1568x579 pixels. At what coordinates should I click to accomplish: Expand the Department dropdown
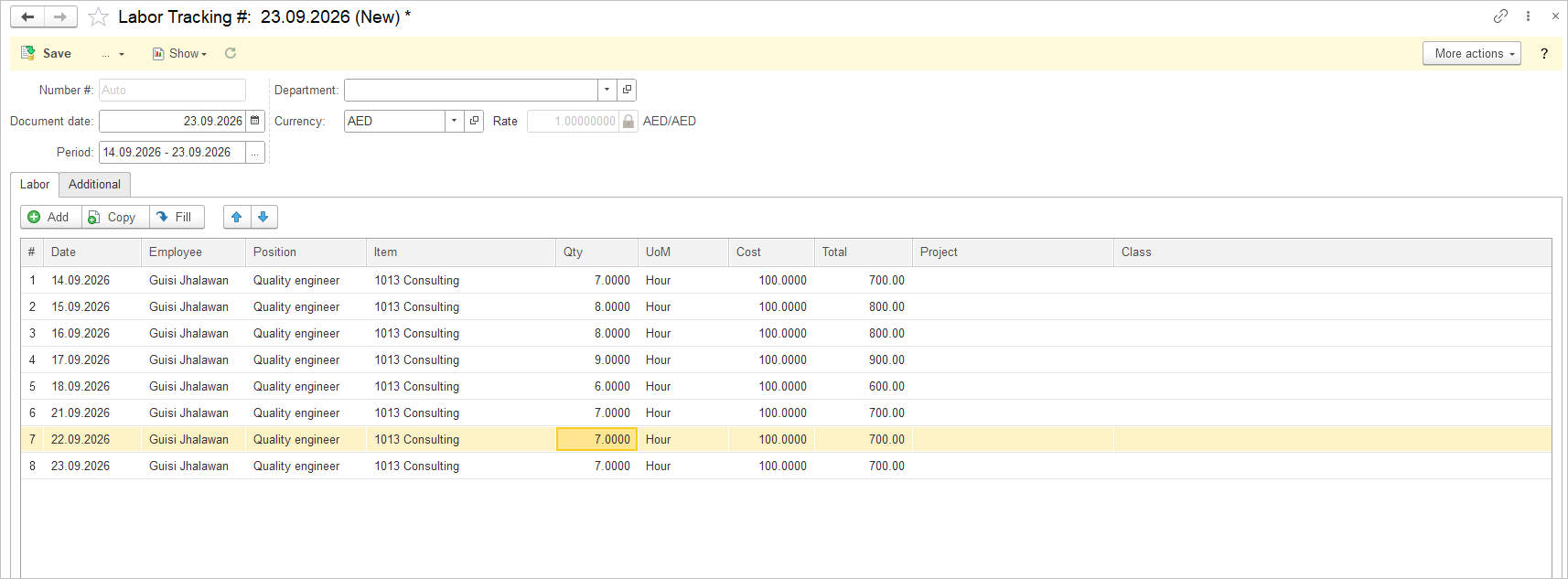[x=607, y=90]
